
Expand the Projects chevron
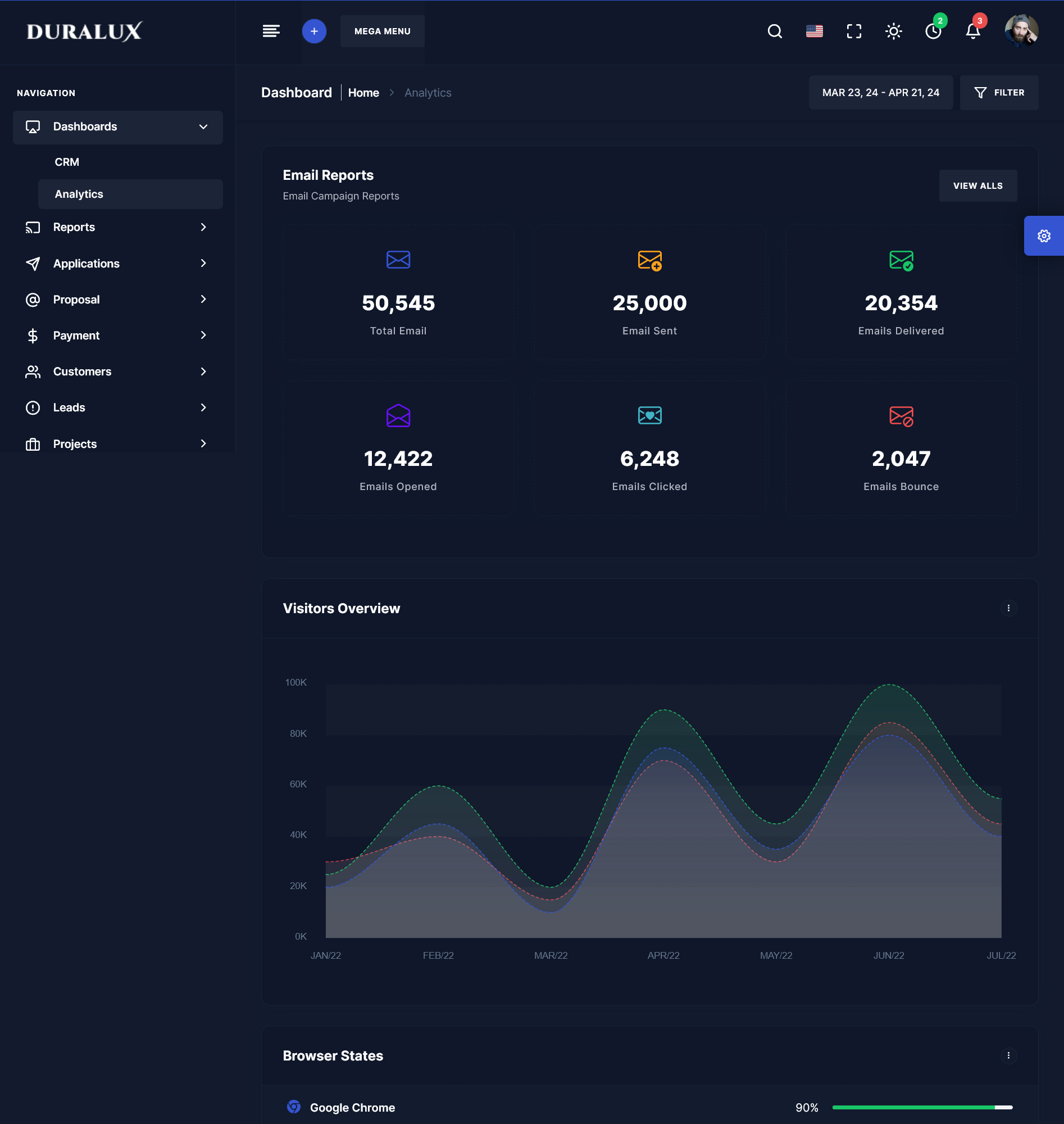coord(203,444)
